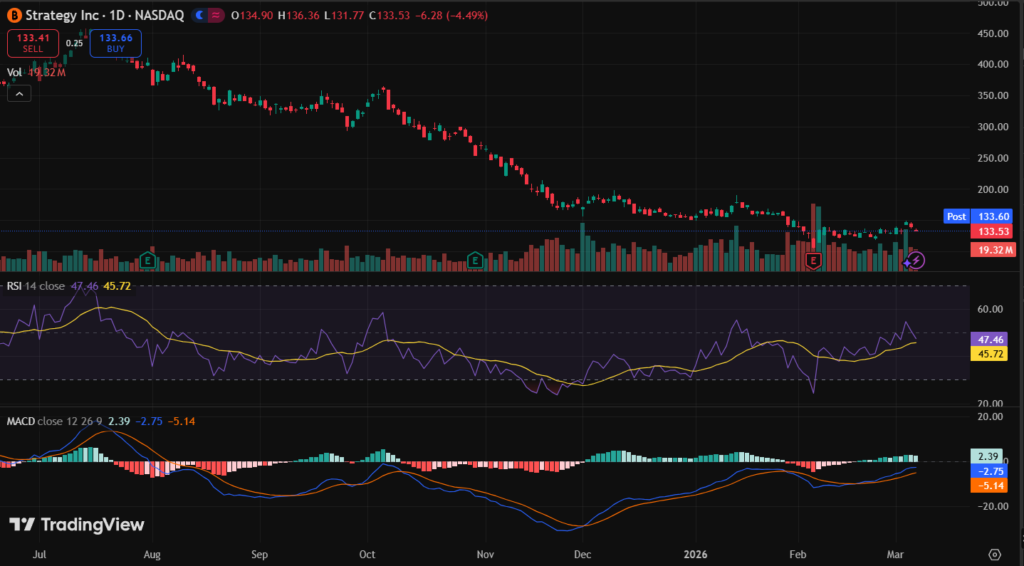Screen dimensions: 1024x566
Task: Click the November earnings E marker
Action: pos(476,260)
